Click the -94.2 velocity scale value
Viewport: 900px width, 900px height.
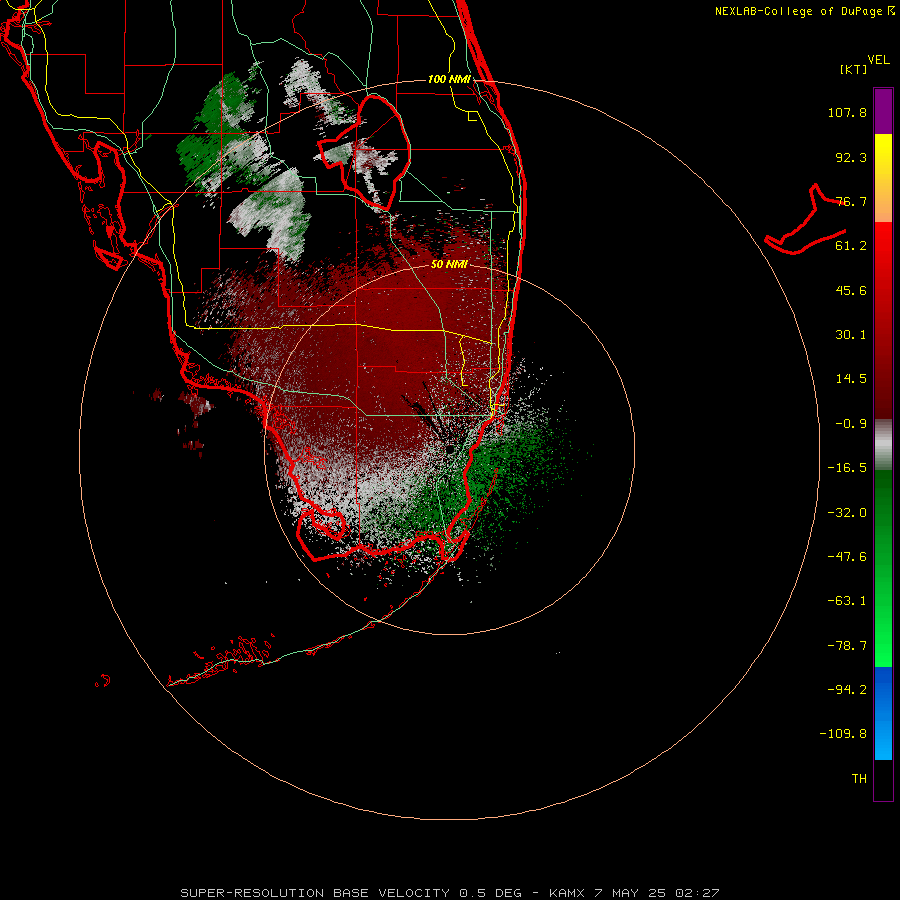847,689
